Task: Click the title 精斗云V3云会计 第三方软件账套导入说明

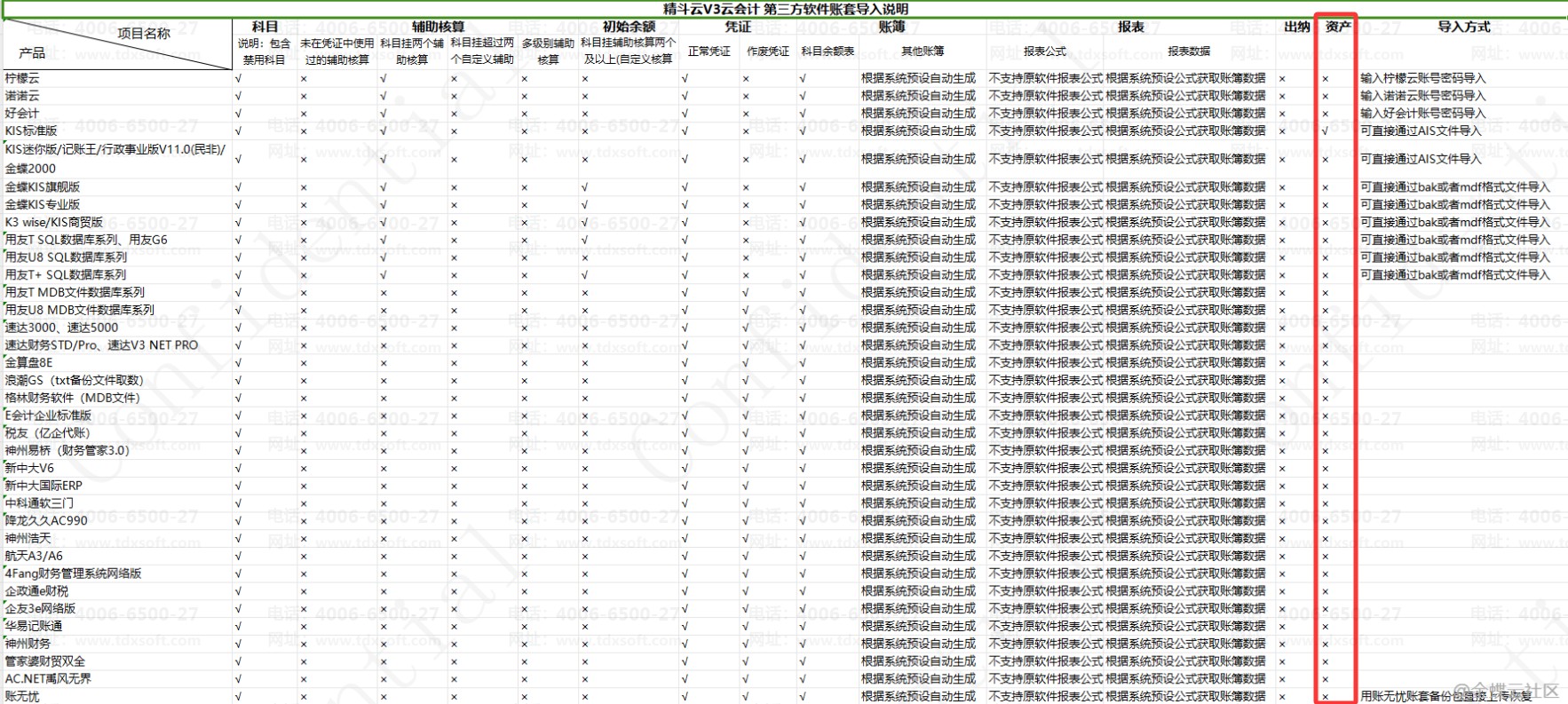Action: 785,9
